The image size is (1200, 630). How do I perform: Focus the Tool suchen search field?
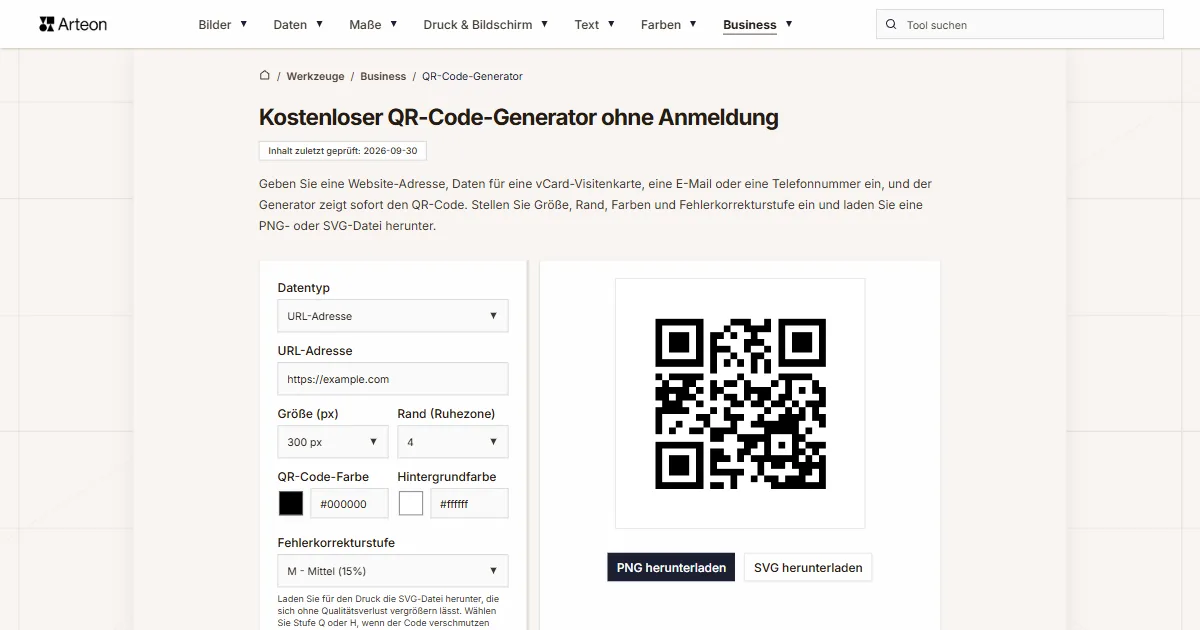(1020, 25)
